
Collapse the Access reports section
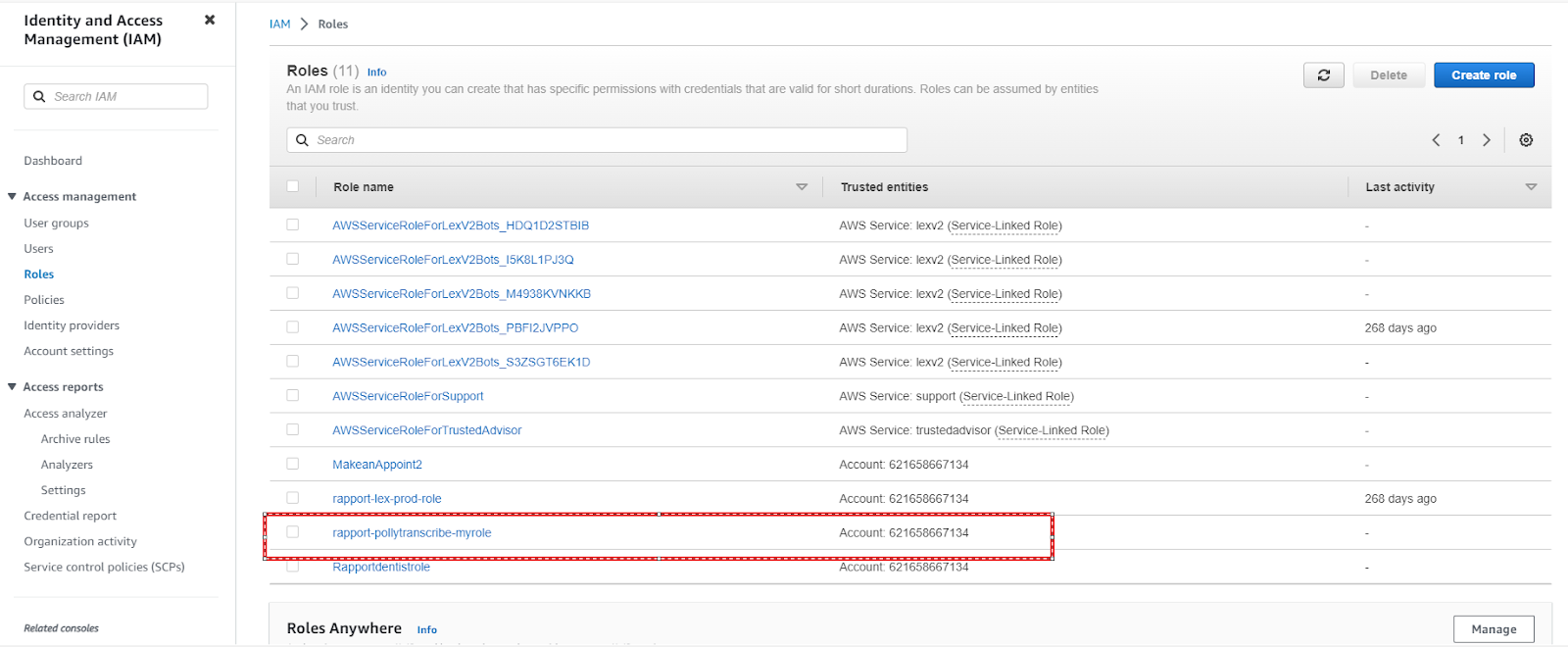[x=13, y=387]
